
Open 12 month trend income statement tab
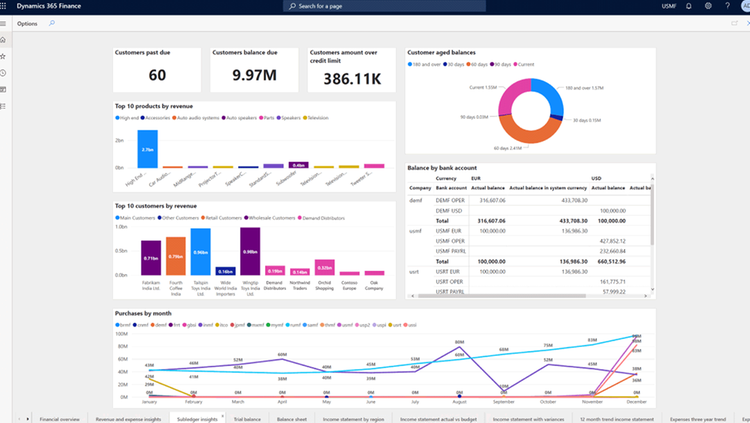(x=617, y=419)
